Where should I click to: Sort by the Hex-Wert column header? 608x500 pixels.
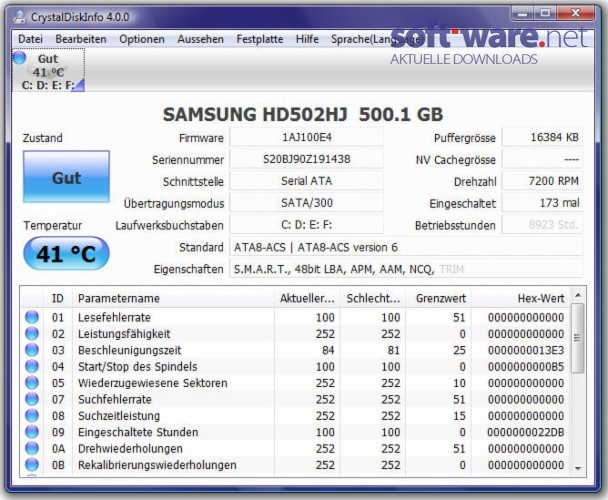520,298
